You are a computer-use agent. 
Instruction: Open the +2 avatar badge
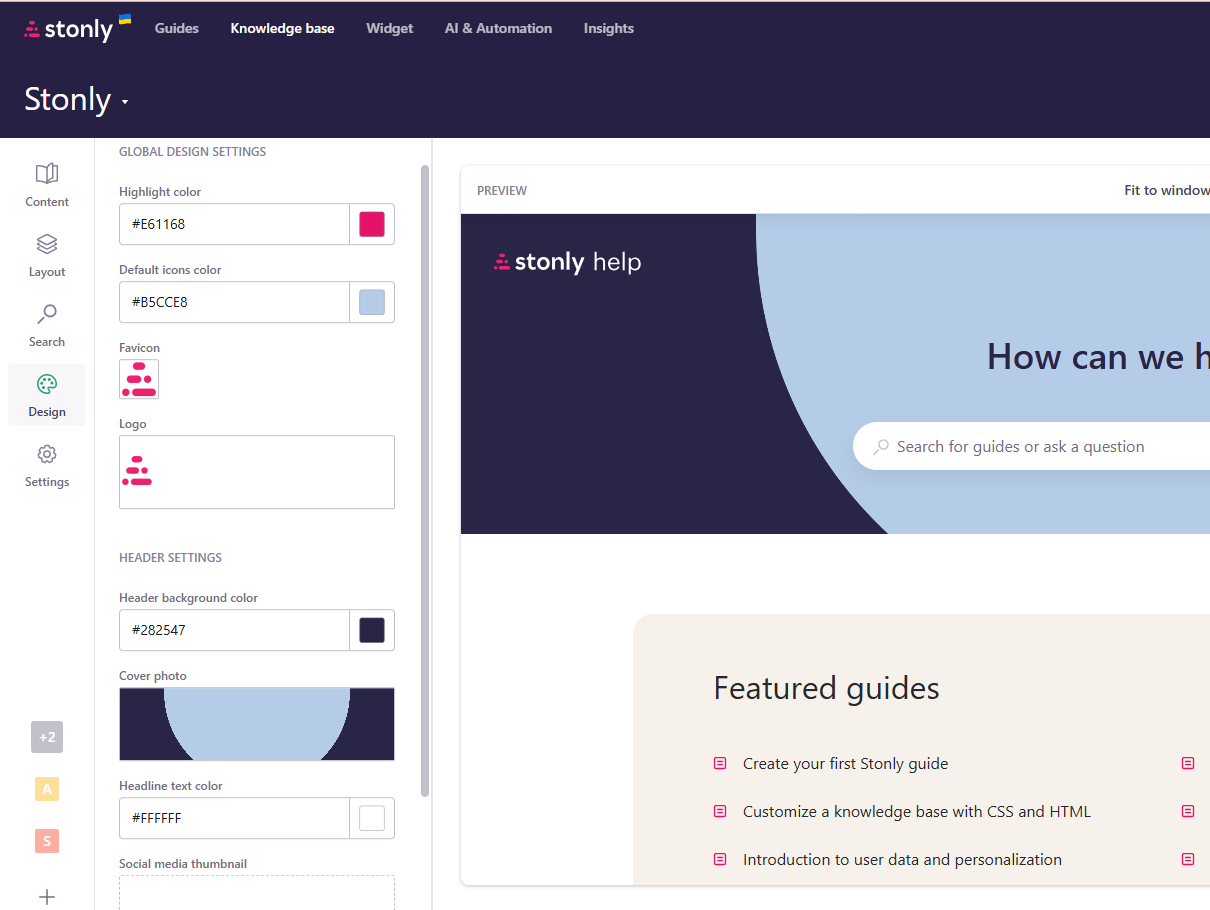46,737
